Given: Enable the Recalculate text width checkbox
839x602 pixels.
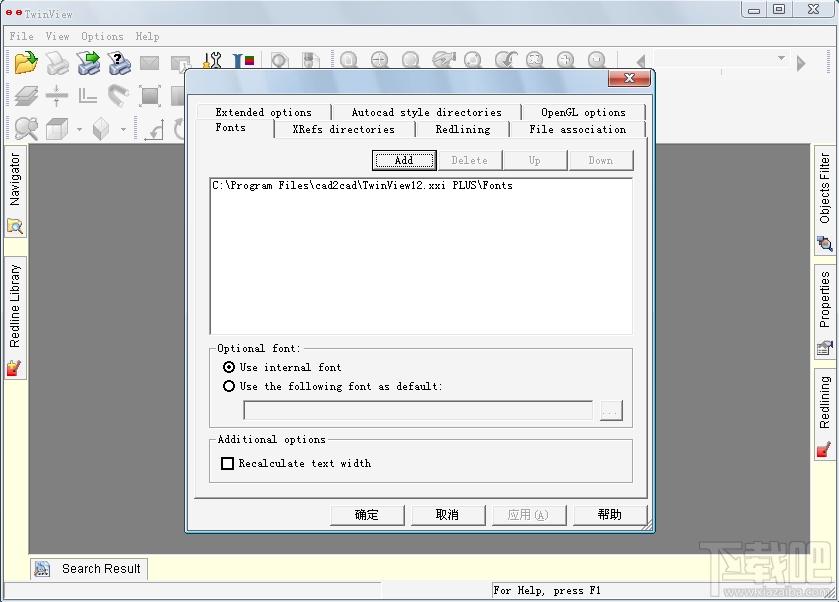Looking at the screenshot, I should click(x=227, y=463).
